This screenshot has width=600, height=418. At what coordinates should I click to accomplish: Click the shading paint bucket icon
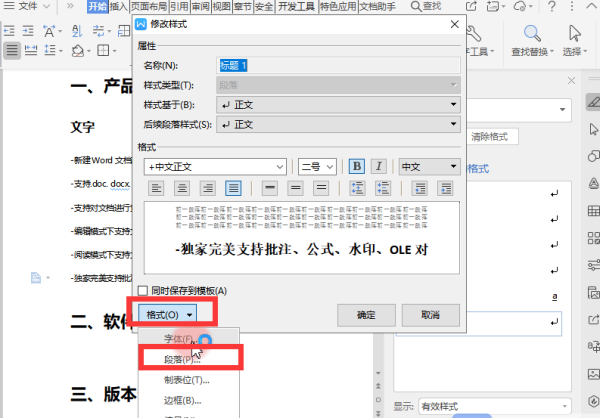tap(78, 51)
